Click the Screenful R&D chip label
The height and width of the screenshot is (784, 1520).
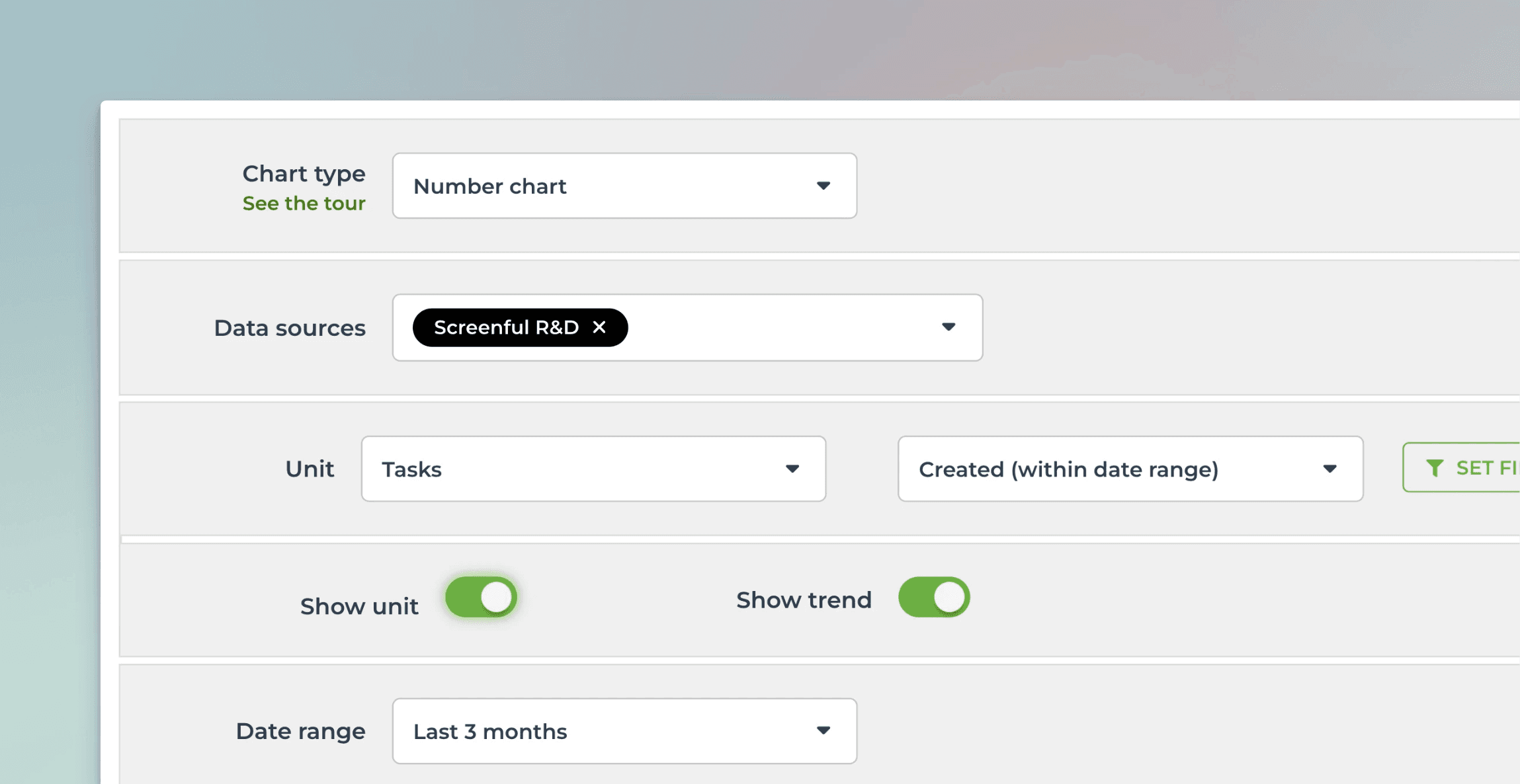point(507,327)
